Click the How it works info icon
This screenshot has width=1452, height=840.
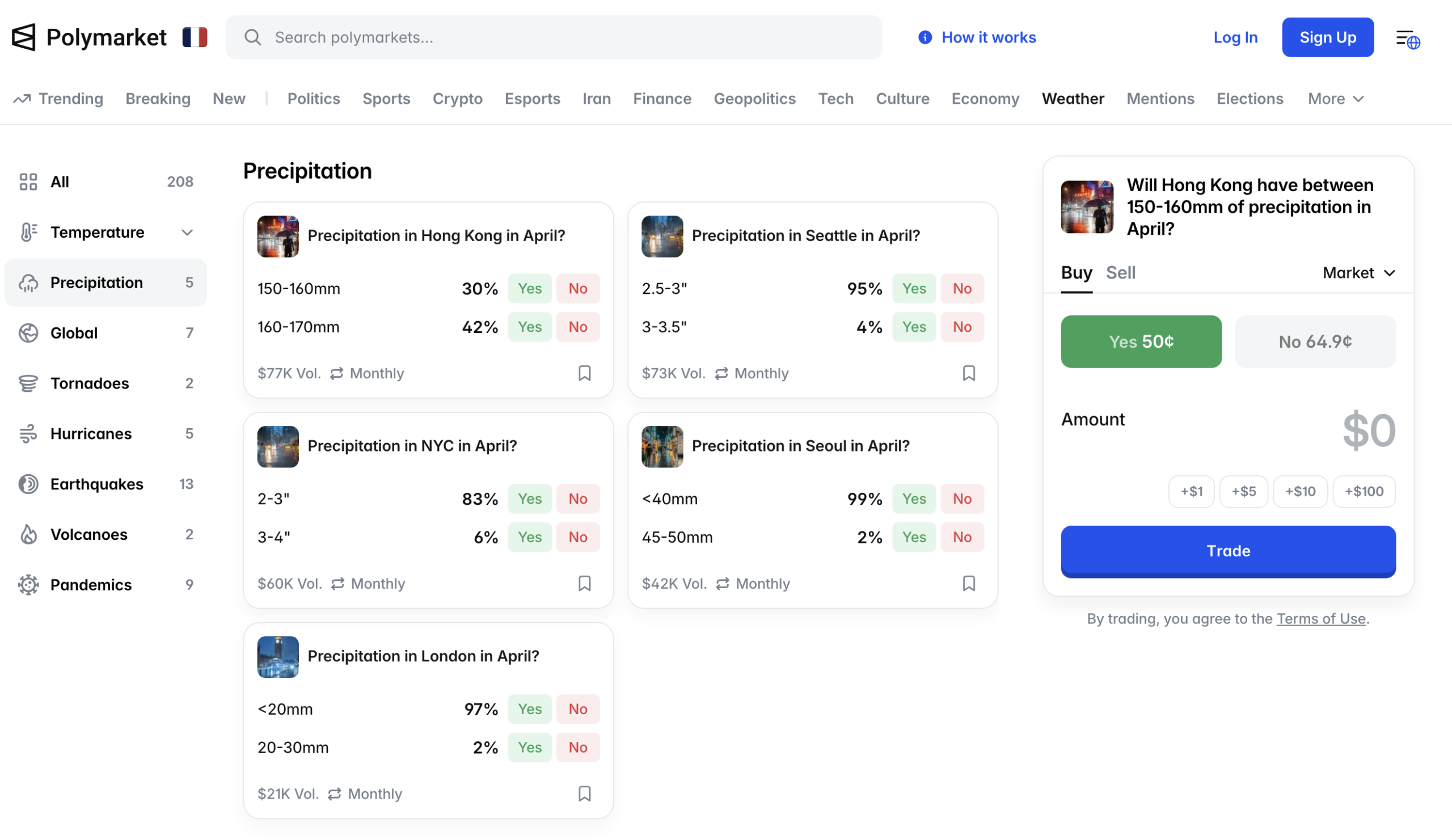(x=925, y=37)
